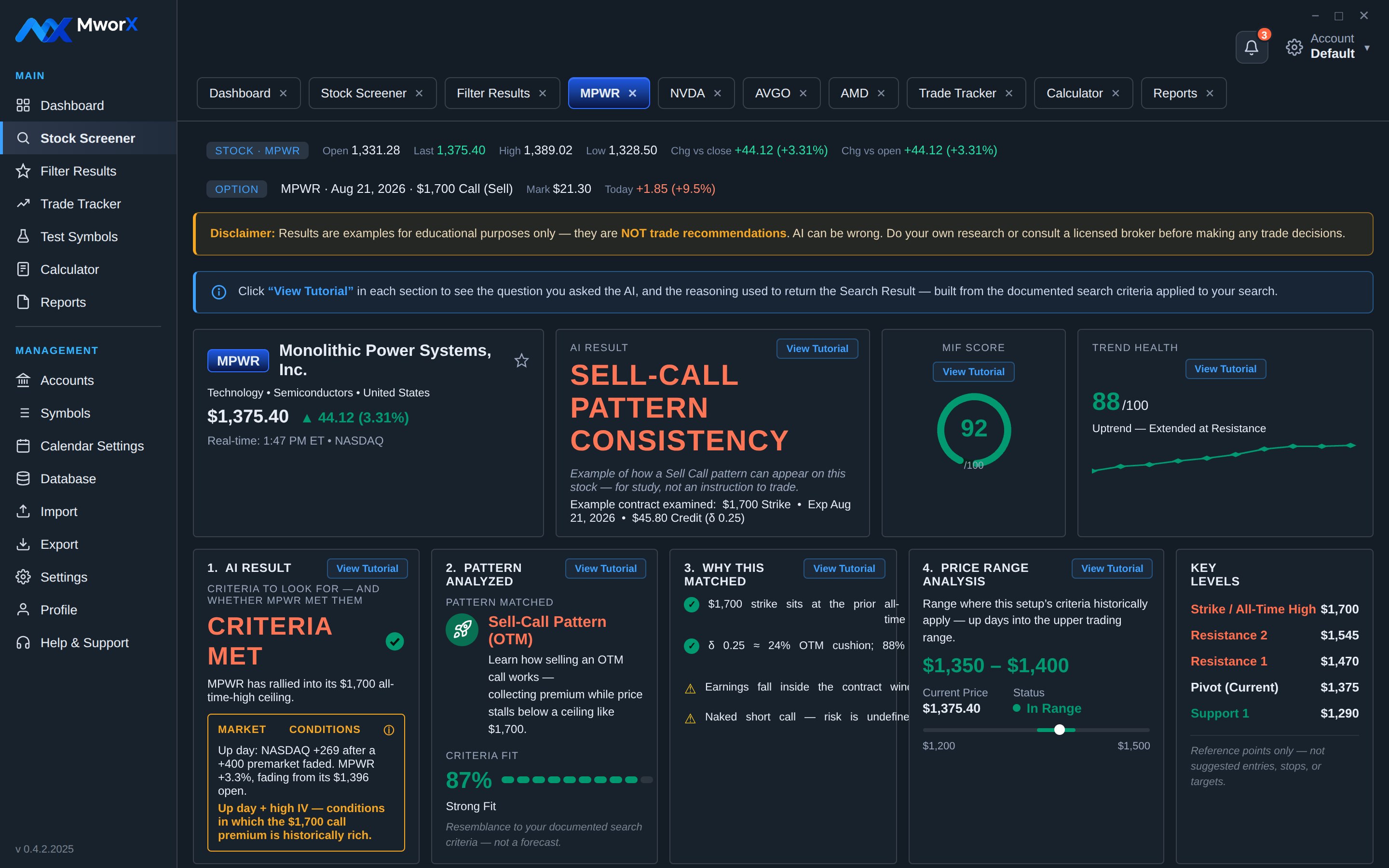Open Calendar Settings icon
1389x868 pixels.
[x=23, y=446]
